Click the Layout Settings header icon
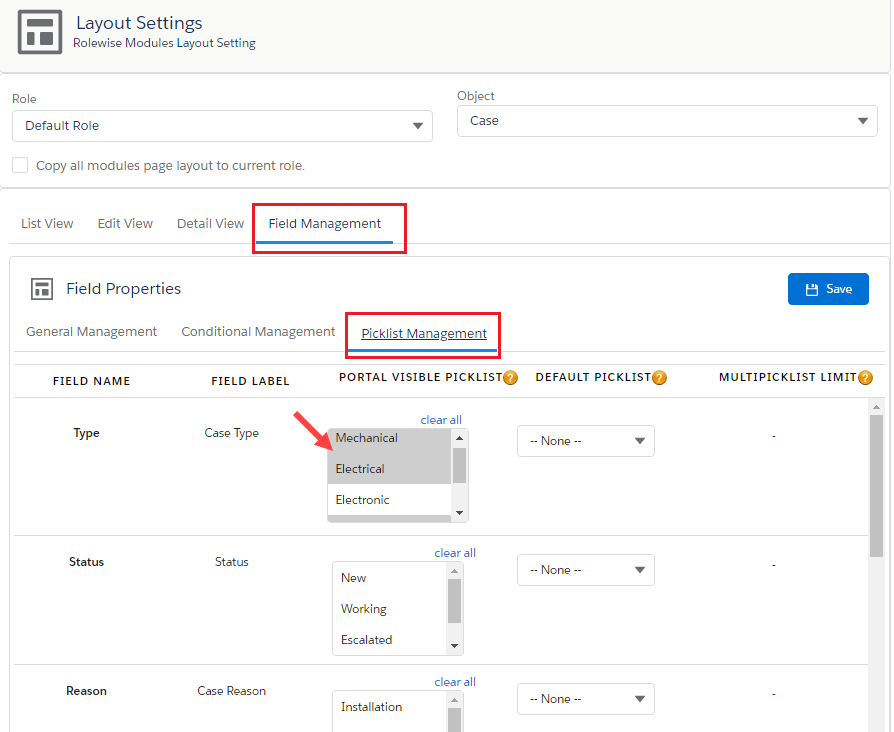The image size is (894, 732). click(40, 32)
